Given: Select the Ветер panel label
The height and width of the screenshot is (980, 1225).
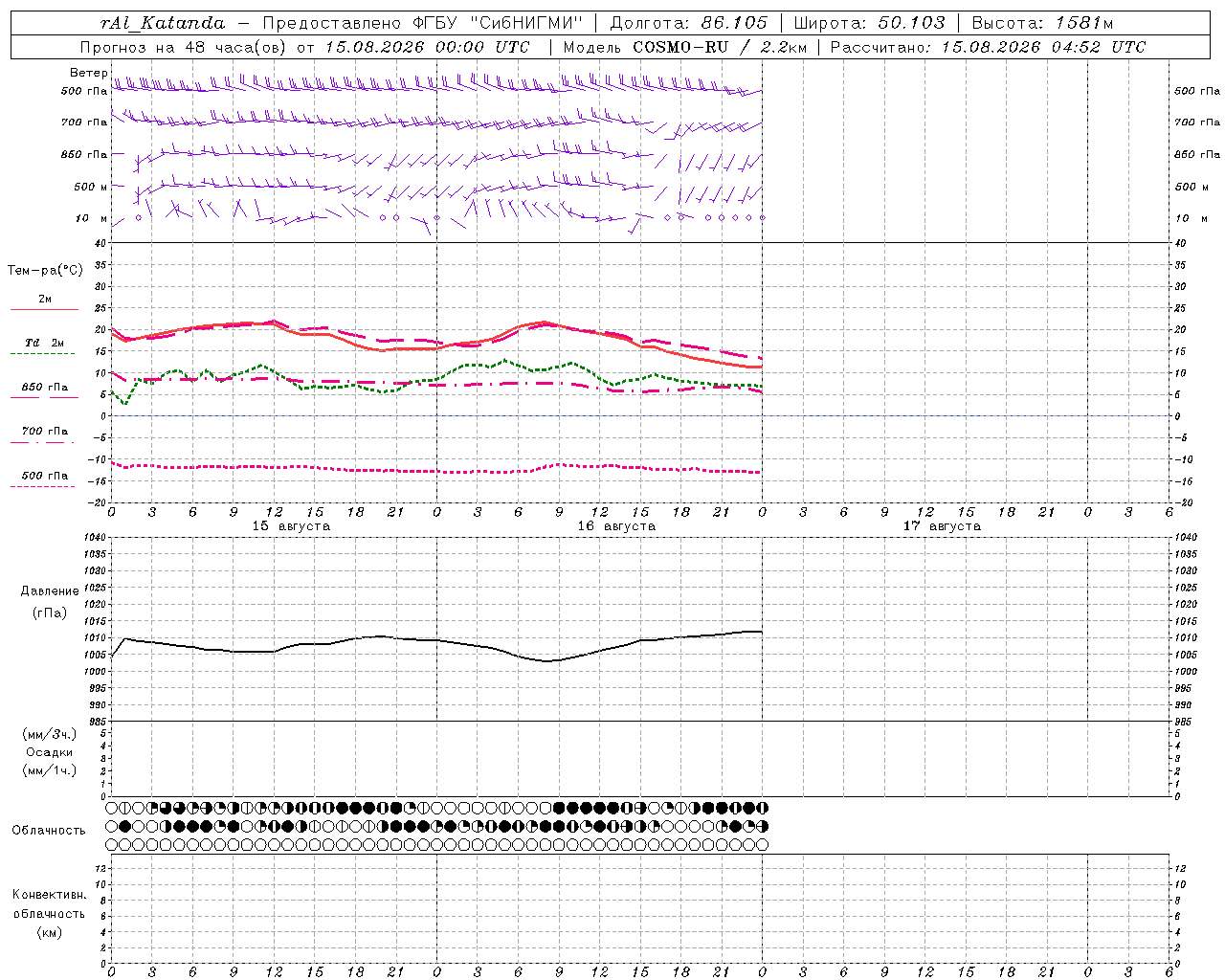Looking at the screenshot, I should coord(88,73).
